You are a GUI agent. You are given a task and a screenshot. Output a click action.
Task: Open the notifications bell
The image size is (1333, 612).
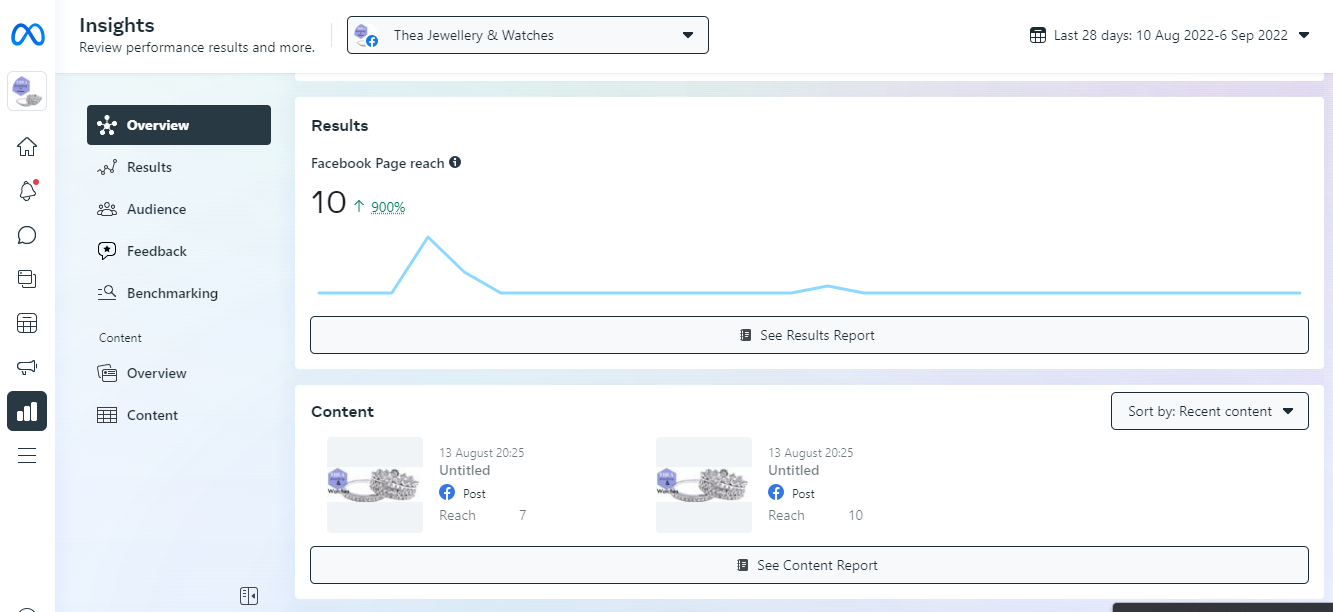[x=27, y=191]
